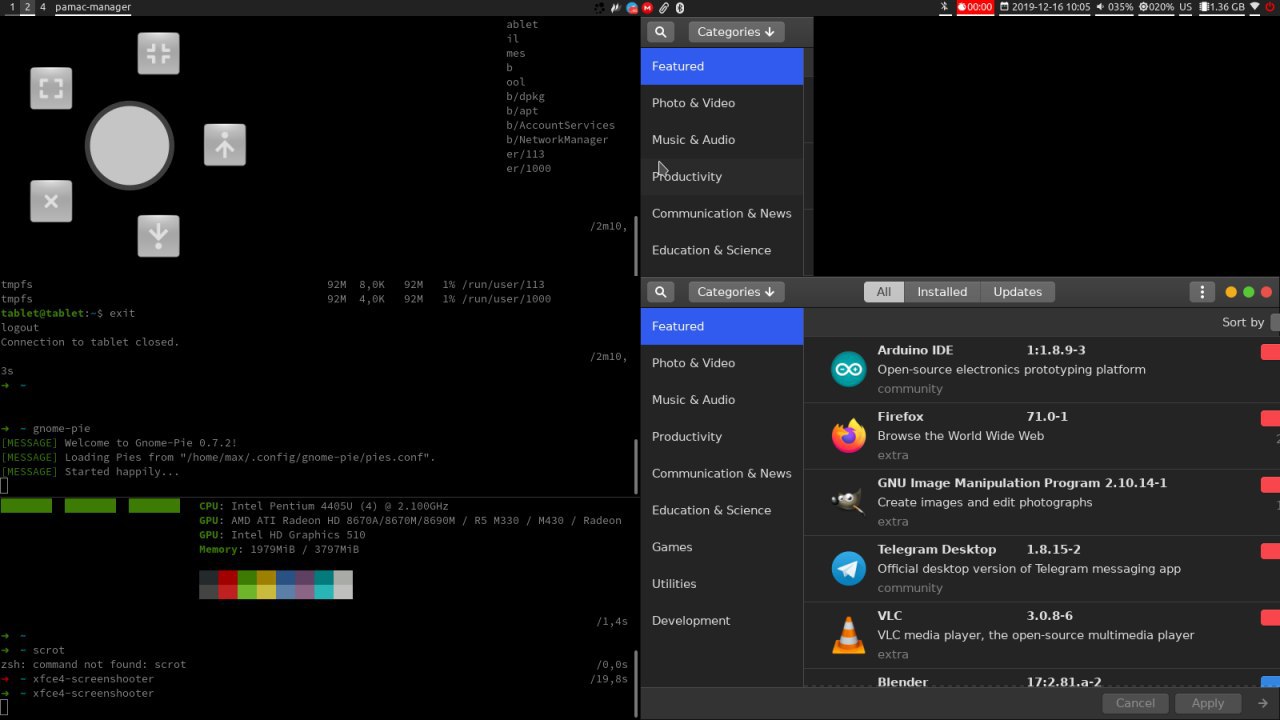Click the pamac-manager window title
1280x720 pixels.
[x=93, y=7]
